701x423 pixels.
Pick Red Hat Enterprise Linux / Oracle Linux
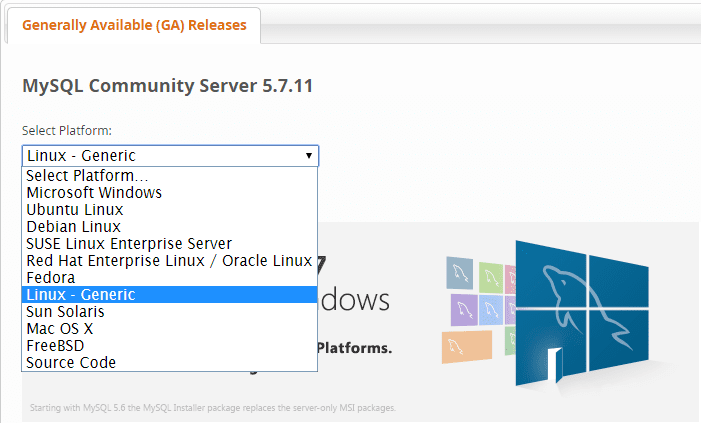tap(169, 261)
